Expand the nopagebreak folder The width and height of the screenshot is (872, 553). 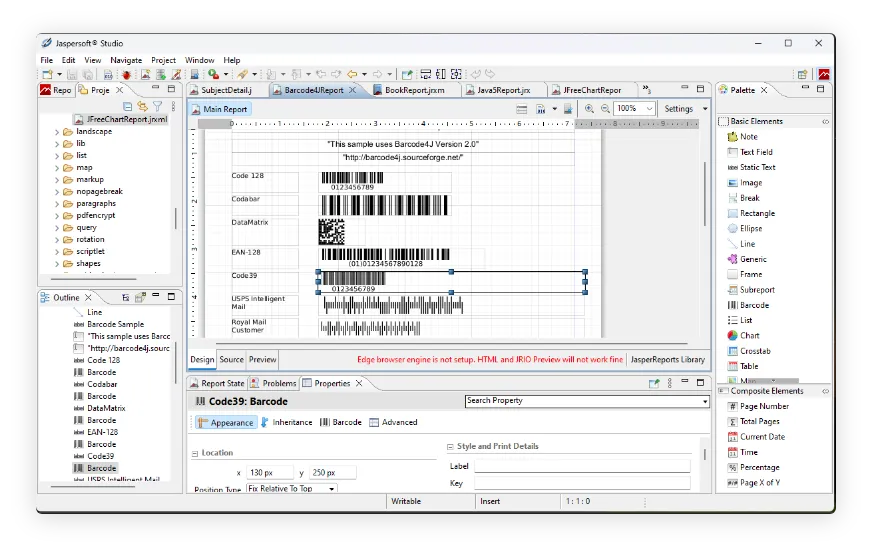pyautogui.click(x=57, y=192)
